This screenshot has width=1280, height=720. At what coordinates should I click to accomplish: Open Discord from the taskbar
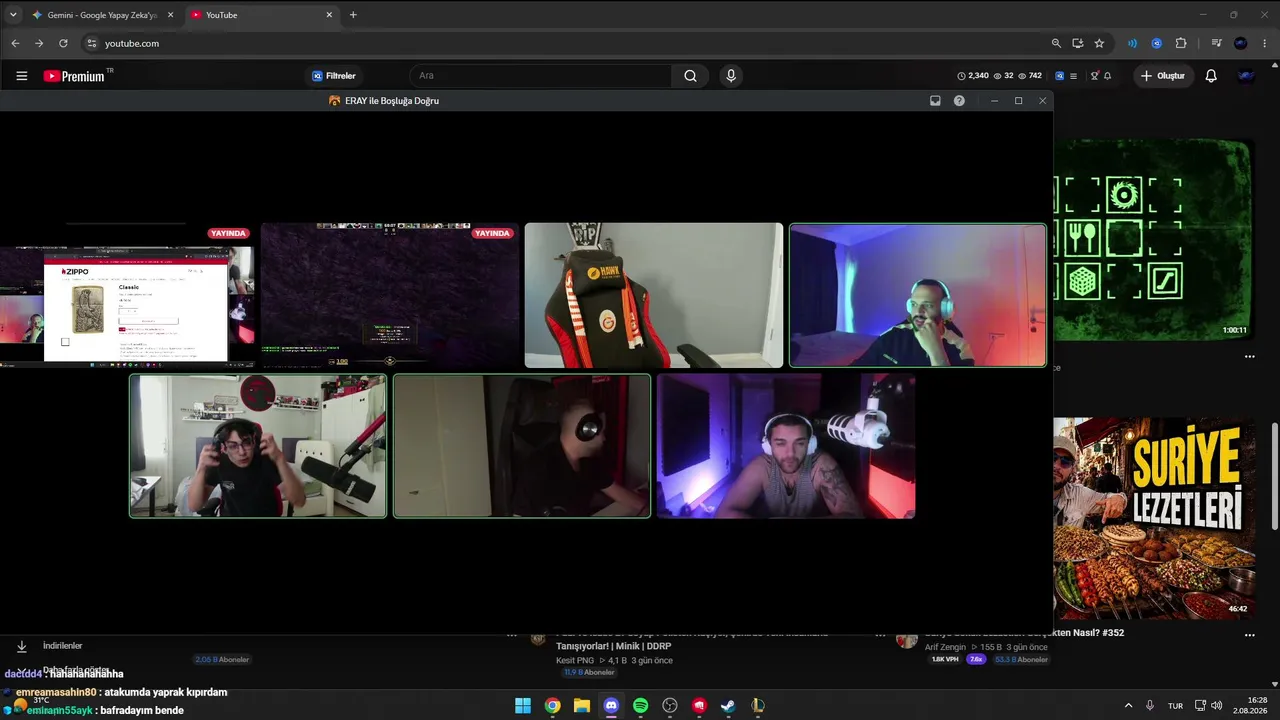click(611, 705)
